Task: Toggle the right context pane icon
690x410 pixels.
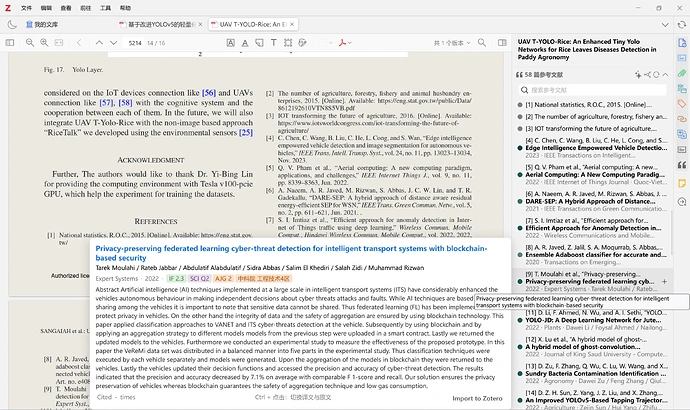Action: tap(502, 43)
